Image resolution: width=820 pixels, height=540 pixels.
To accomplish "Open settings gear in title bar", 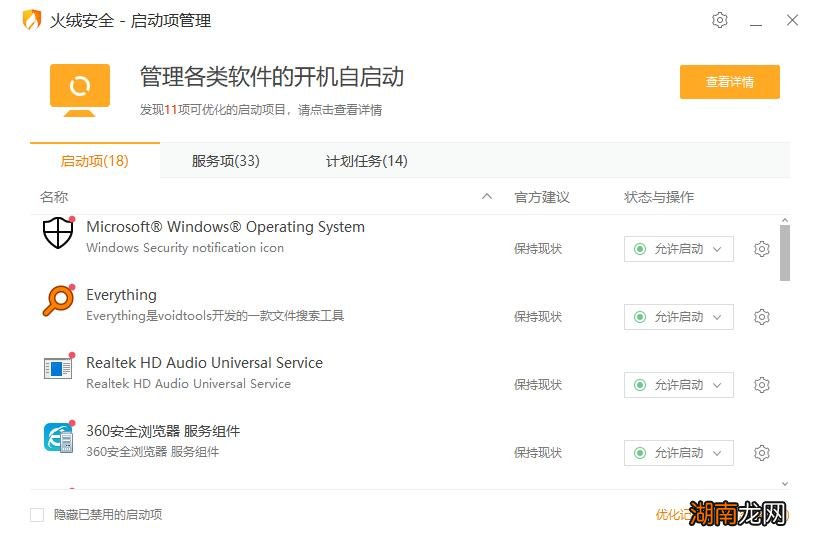I will [x=720, y=20].
